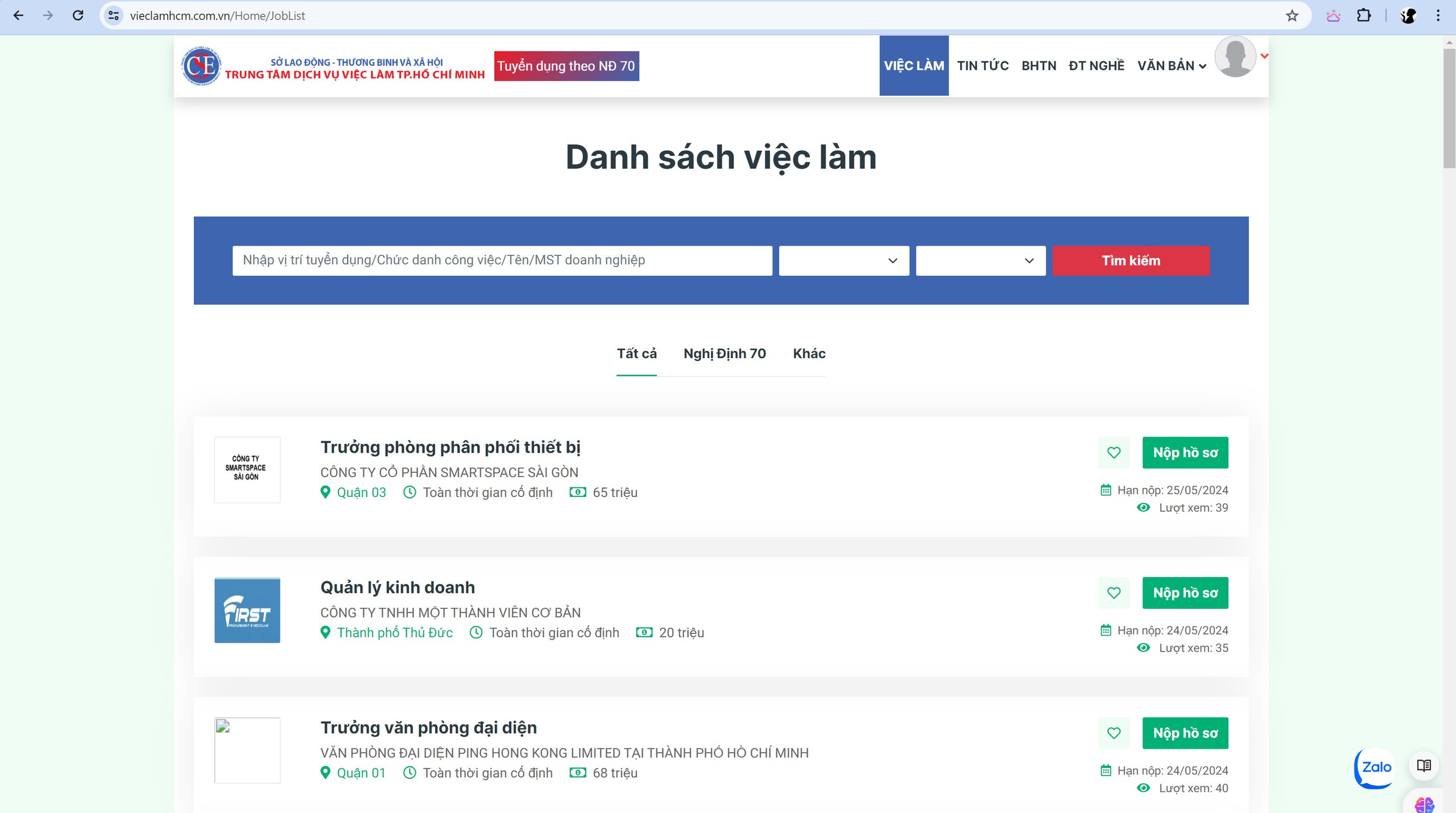The image size is (1456, 813).
Task: Open job title Trưởng phòng phân phối thiết bị
Action: coord(450,447)
